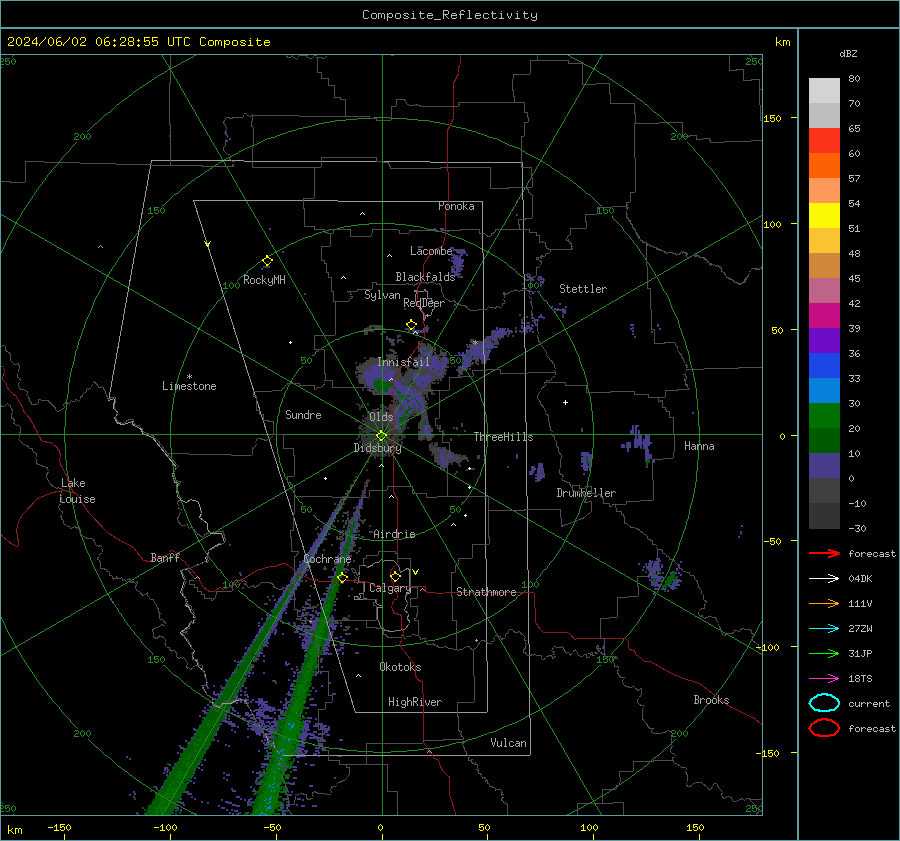This screenshot has width=900, height=841.
Task: Click the Lacombe label
Action: [x=431, y=251]
